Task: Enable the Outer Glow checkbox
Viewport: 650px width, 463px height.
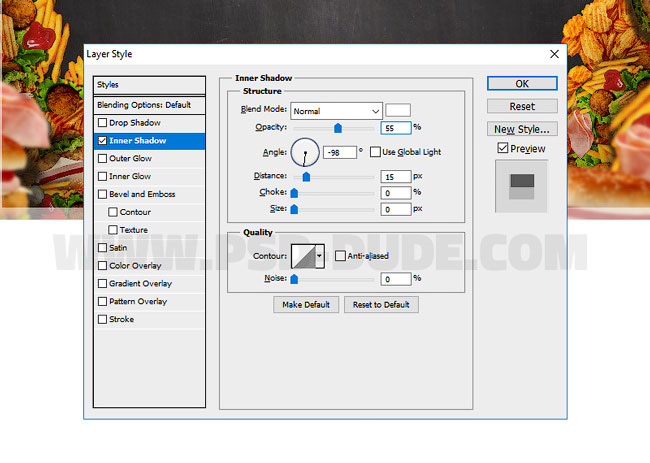Action: [102, 158]
